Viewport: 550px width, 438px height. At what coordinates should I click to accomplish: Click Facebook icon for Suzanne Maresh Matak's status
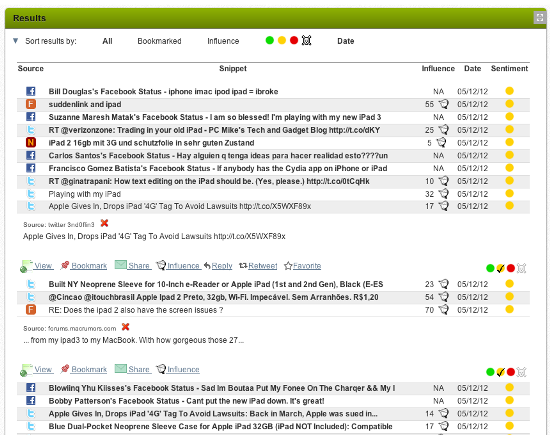click(x=31, y=117)
